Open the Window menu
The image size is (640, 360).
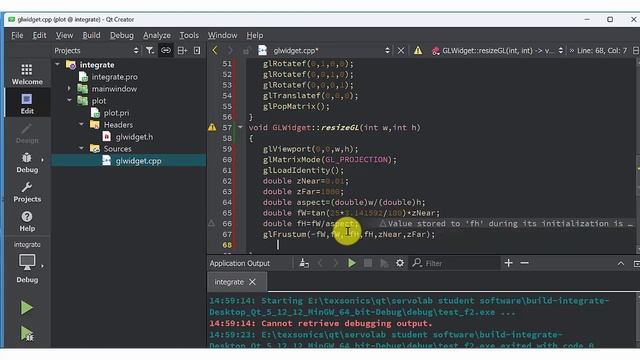pos(222,35)
